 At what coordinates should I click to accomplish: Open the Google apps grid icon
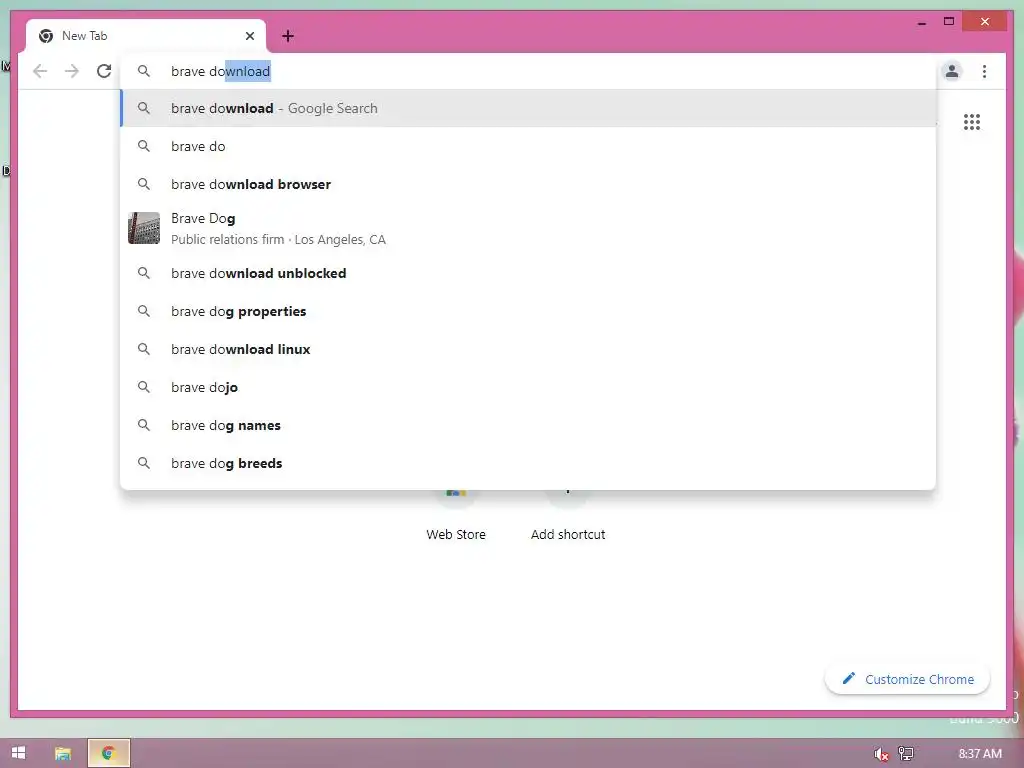[972, 122]
